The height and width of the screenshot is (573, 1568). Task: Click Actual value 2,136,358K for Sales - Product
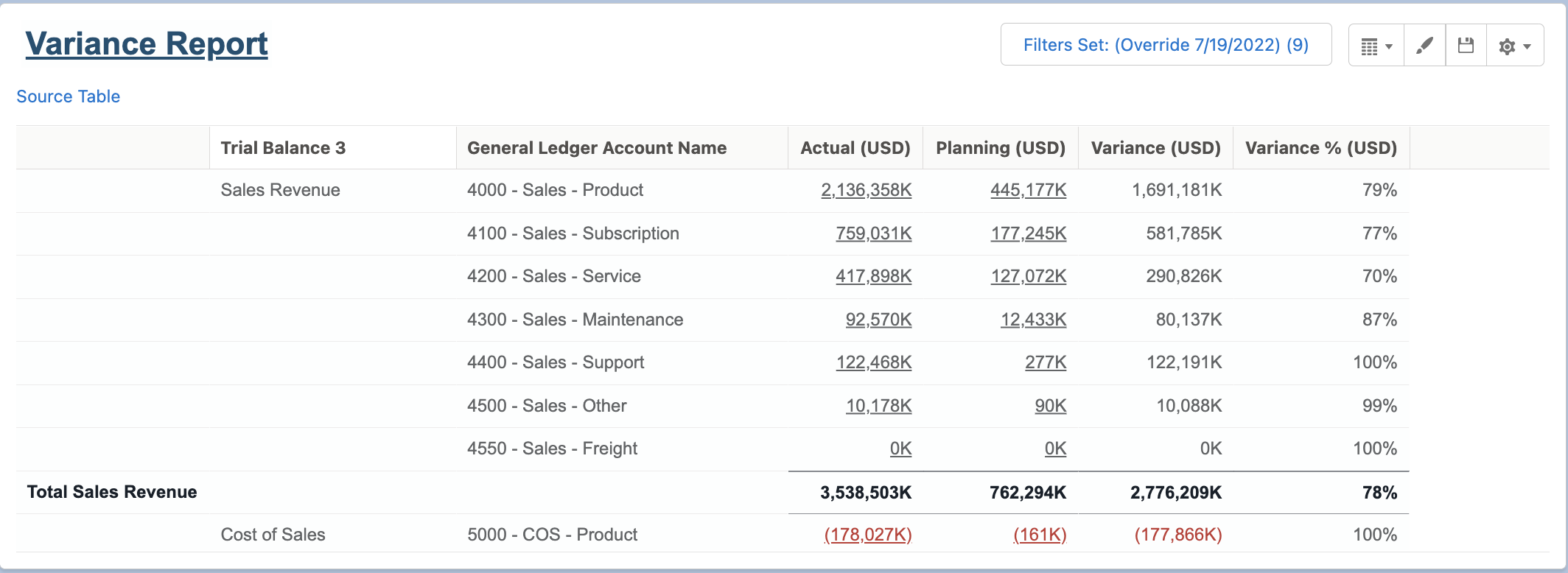click(x=866, y=190)
